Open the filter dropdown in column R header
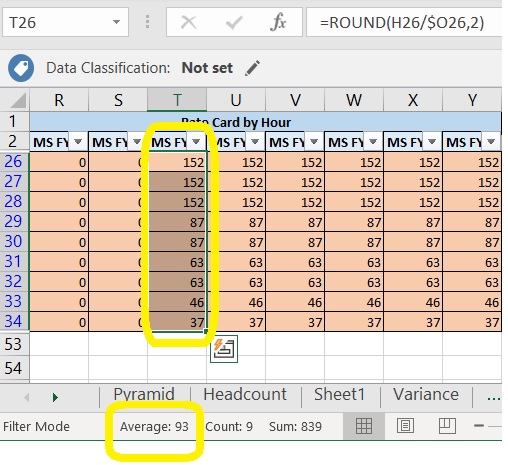This screenshot has height=465, width=508. pyautogui.click(x=78, y=142)
